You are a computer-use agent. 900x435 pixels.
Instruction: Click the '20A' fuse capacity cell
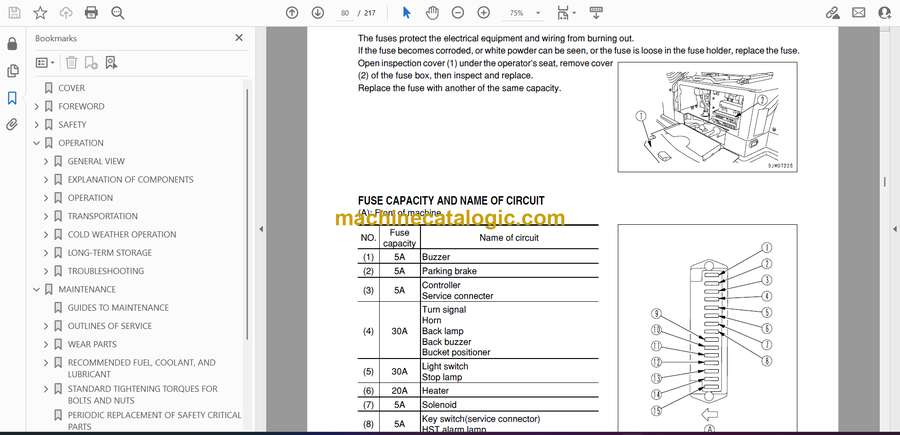399,391
